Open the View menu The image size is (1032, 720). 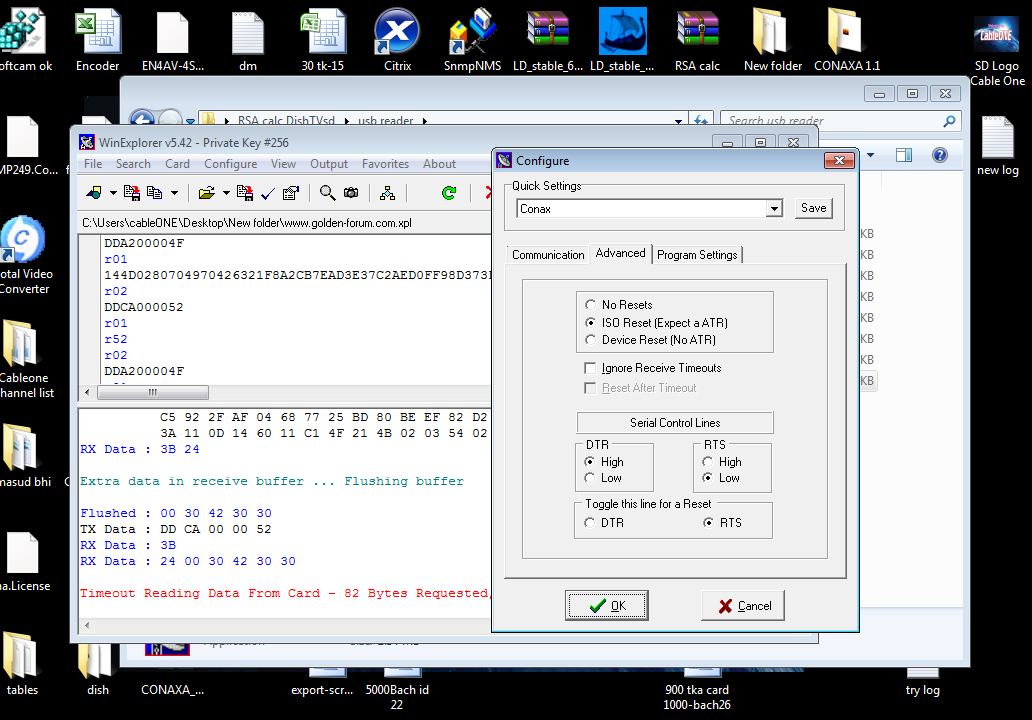[x=283, y=164]
